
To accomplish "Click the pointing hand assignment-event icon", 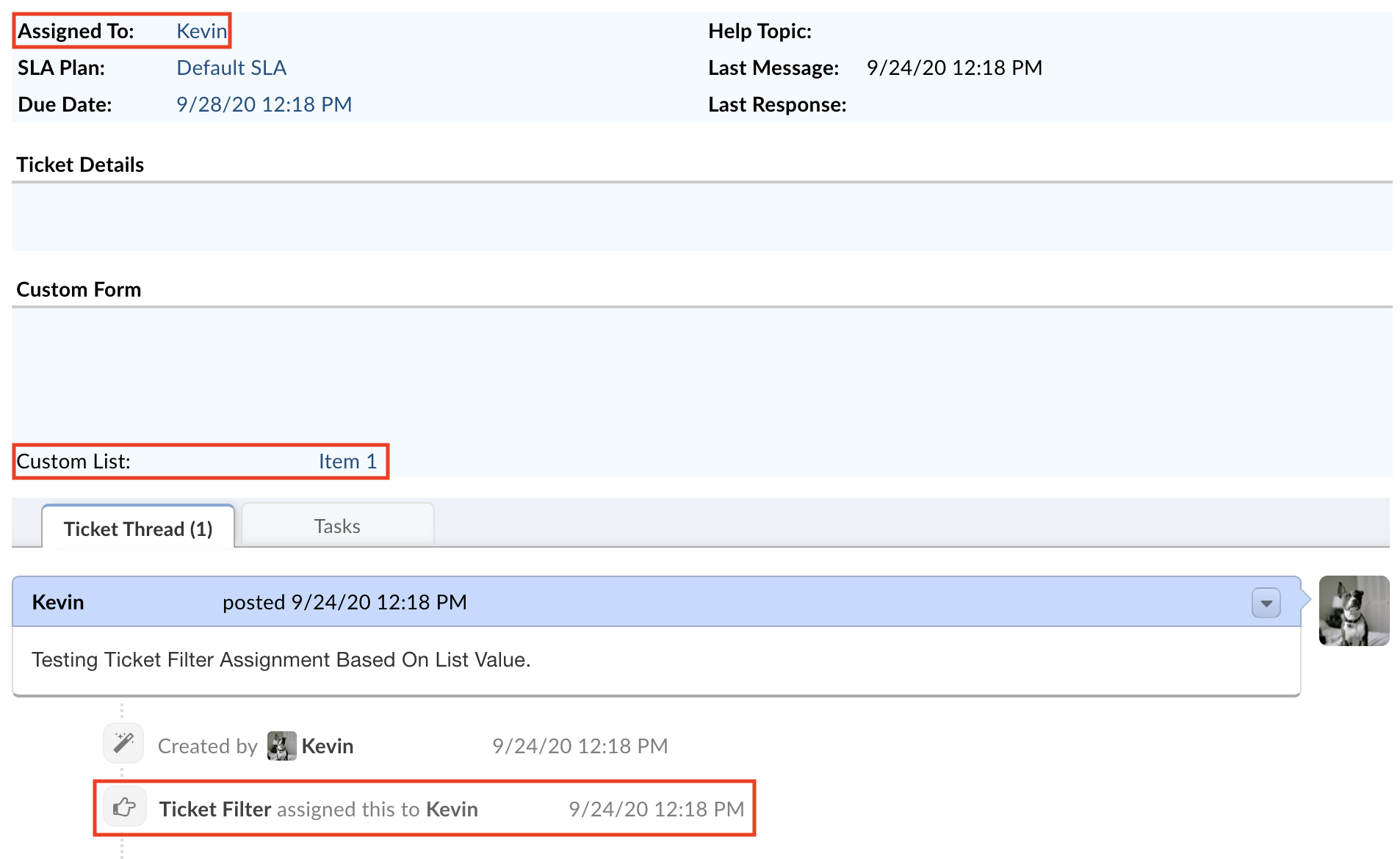I will [124, 808].
